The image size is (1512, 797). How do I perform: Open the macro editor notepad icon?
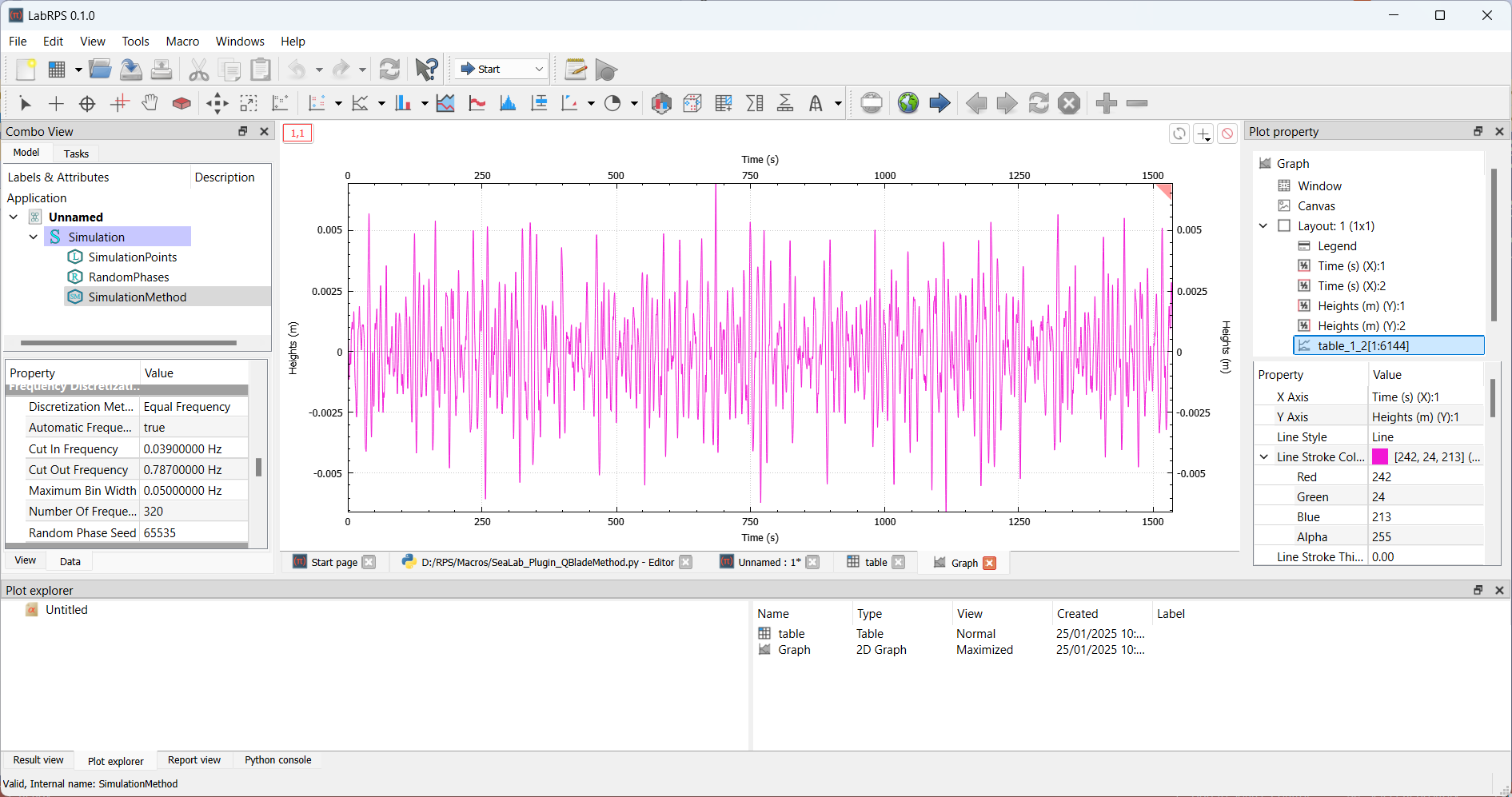[x=576, y=70]
